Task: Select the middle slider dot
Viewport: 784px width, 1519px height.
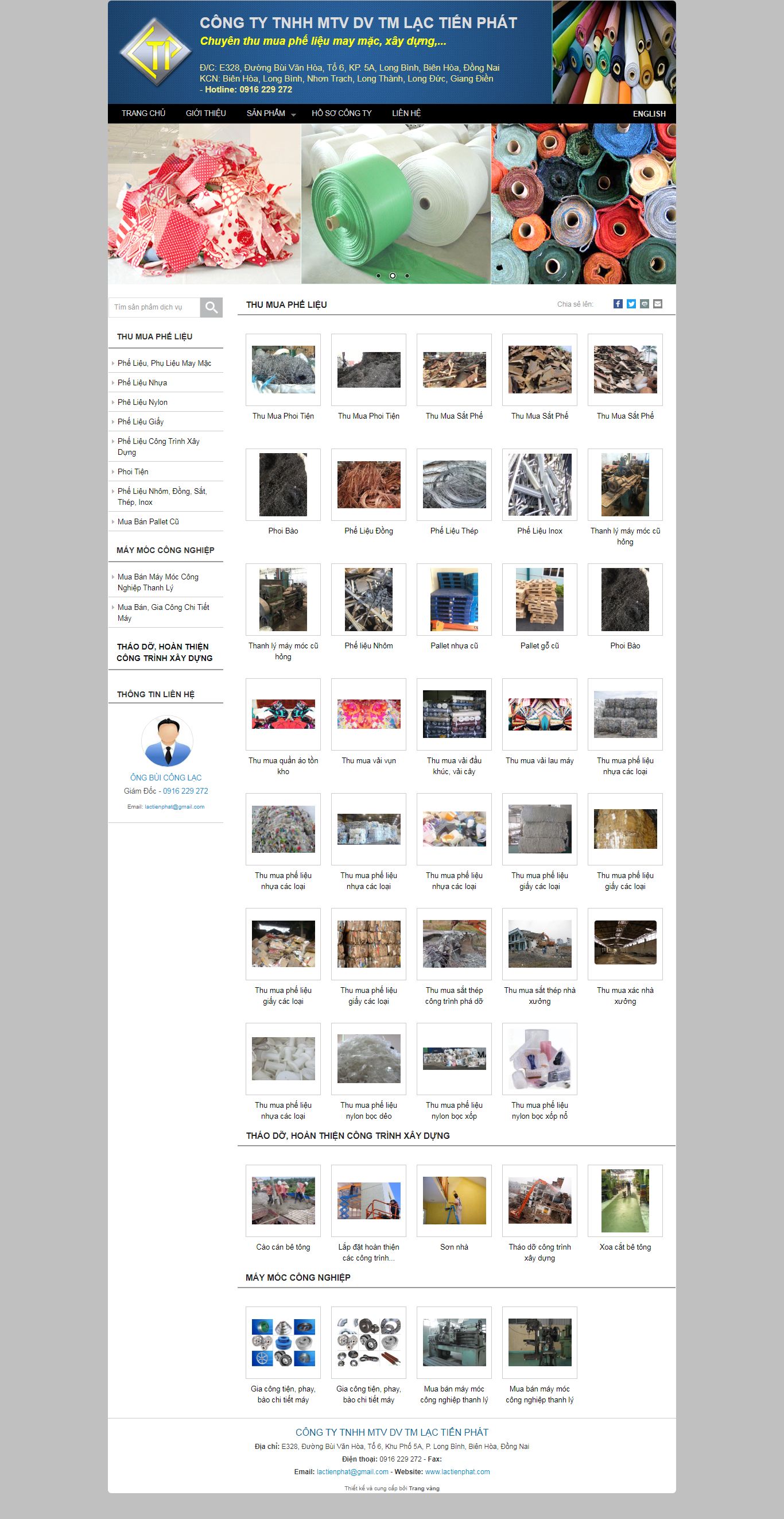Action: click(393, 276)
